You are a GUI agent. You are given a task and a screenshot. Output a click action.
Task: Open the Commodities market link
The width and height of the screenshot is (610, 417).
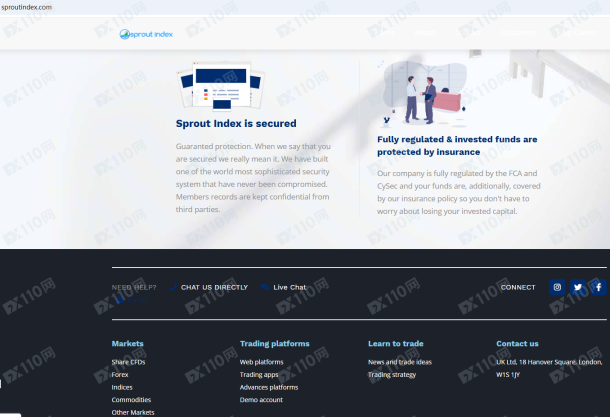(x=131, y=399)
